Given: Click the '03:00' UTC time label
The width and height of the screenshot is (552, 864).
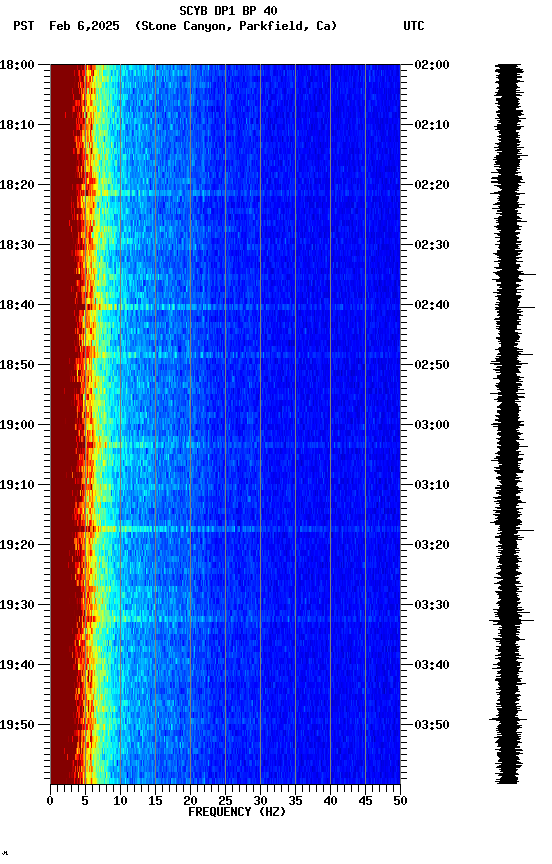Looking at the screenshot, I should click(x=432, y=425).
